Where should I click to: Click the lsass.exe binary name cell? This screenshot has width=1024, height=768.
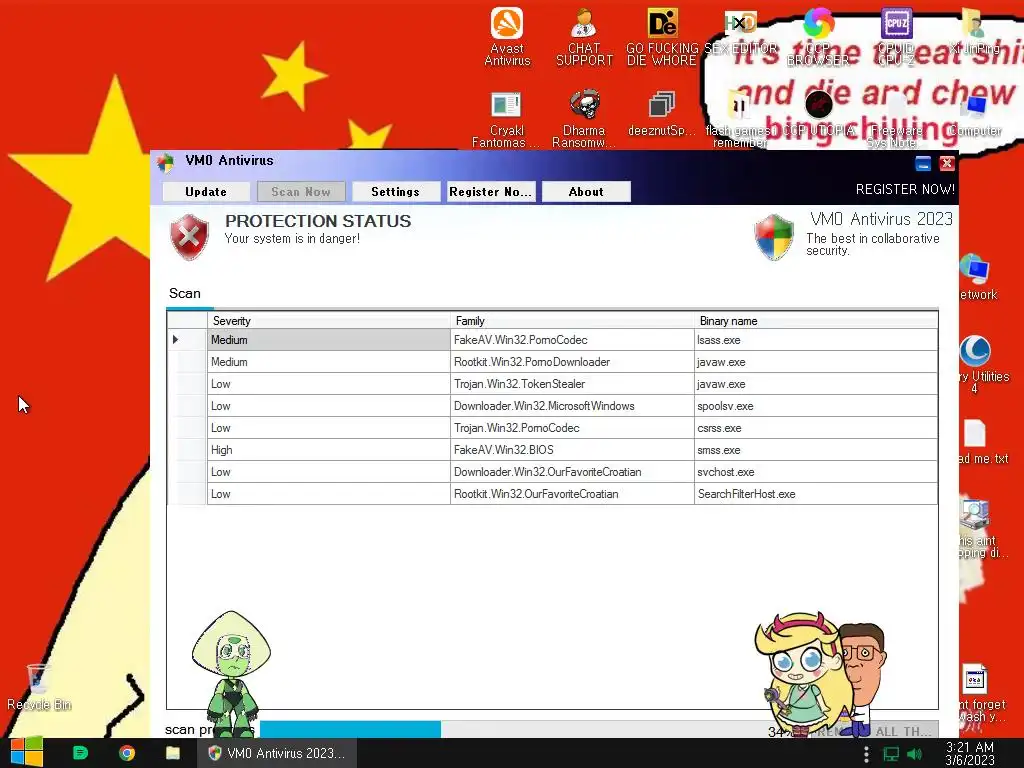click(x=816, y=340)
